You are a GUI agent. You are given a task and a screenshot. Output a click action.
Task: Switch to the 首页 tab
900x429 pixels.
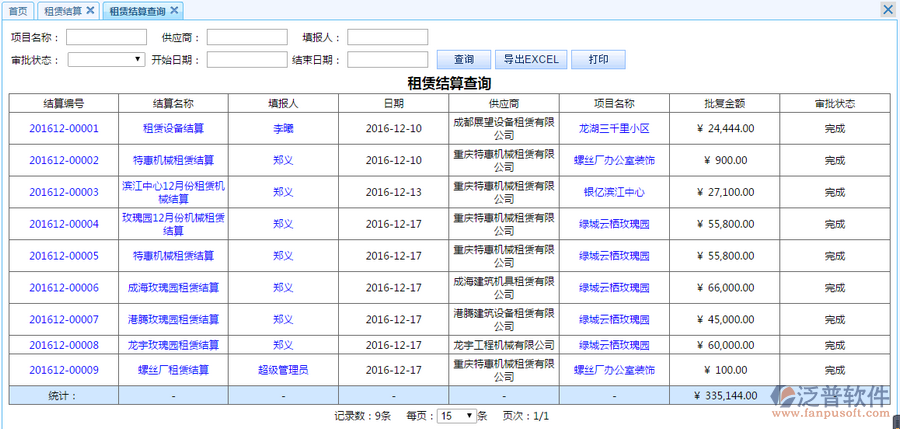click(x=18, y=11)
